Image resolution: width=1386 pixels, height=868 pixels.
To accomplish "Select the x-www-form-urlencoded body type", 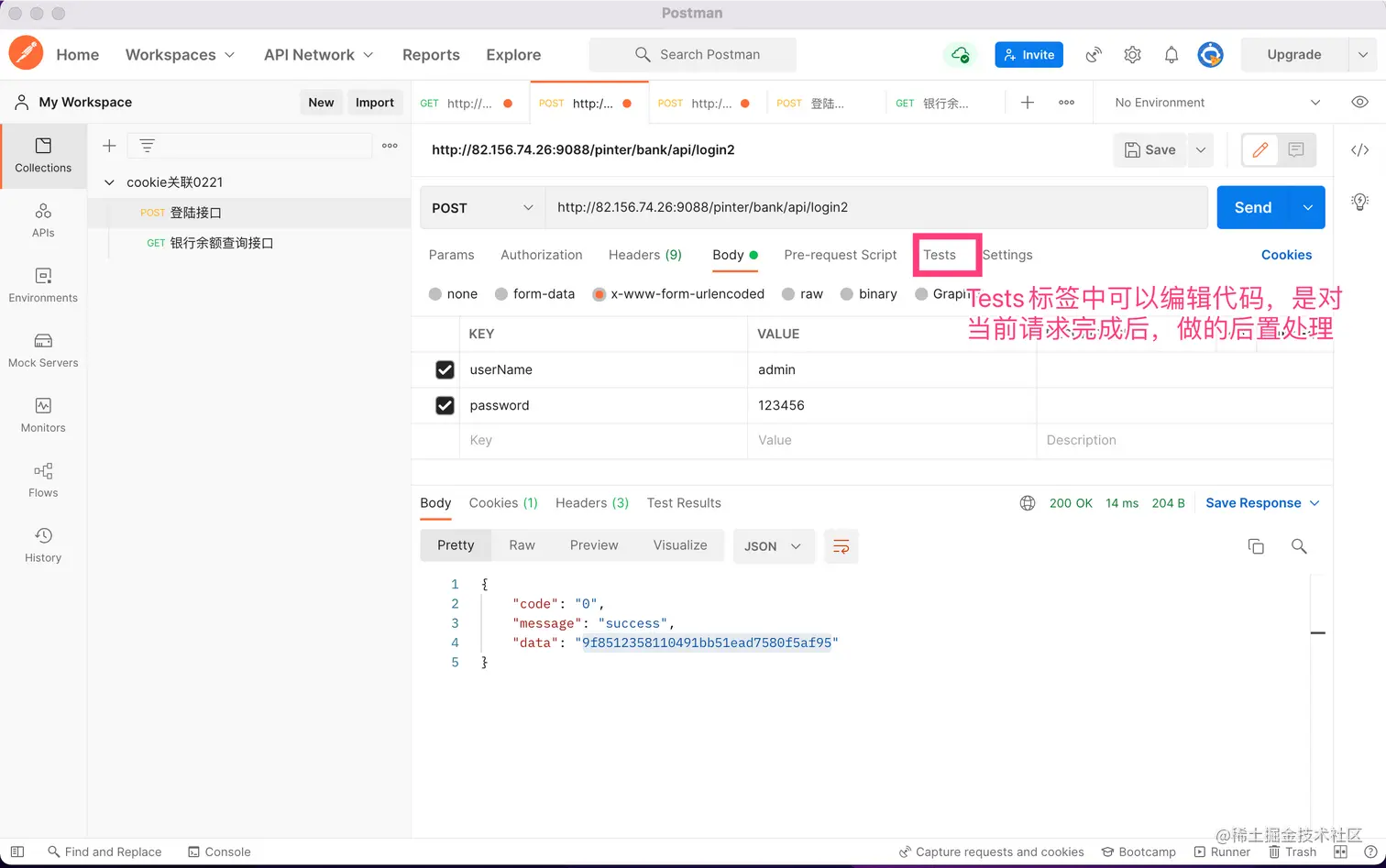I will (599, 294).
